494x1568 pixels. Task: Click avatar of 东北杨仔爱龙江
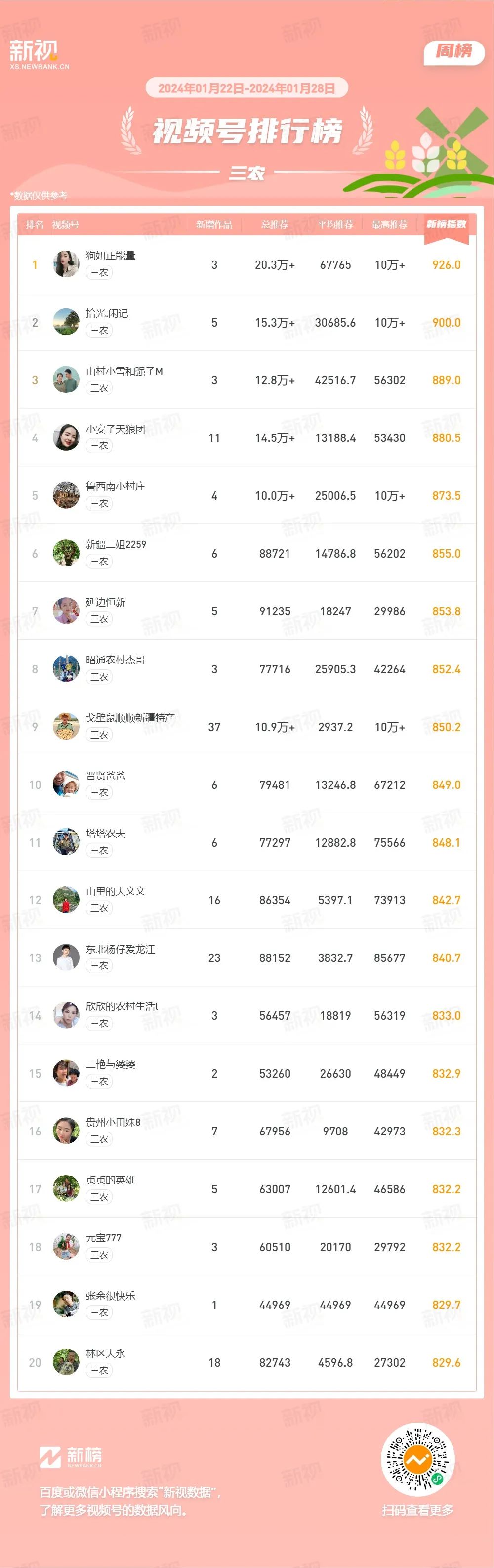66,958
